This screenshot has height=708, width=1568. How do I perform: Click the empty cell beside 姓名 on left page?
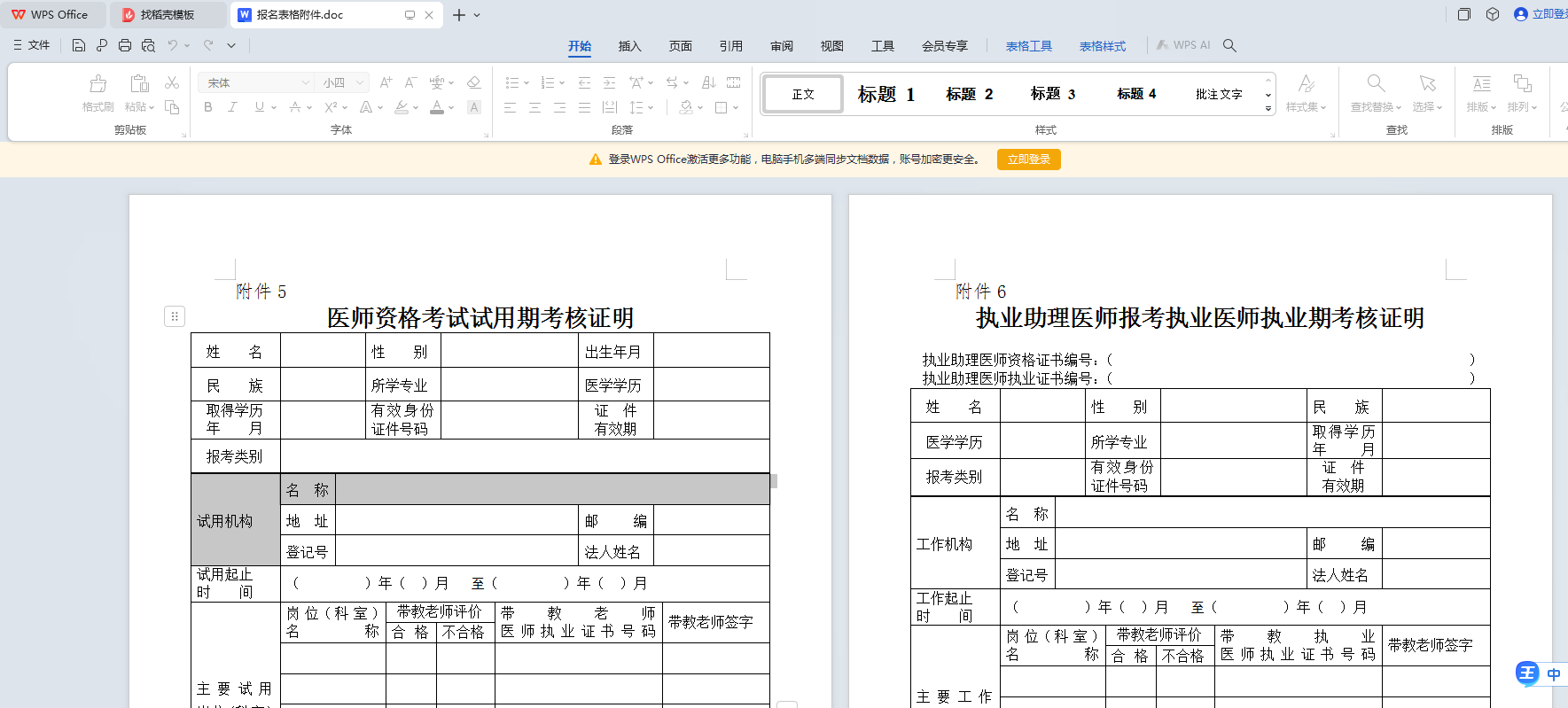(x=323, y=351)
